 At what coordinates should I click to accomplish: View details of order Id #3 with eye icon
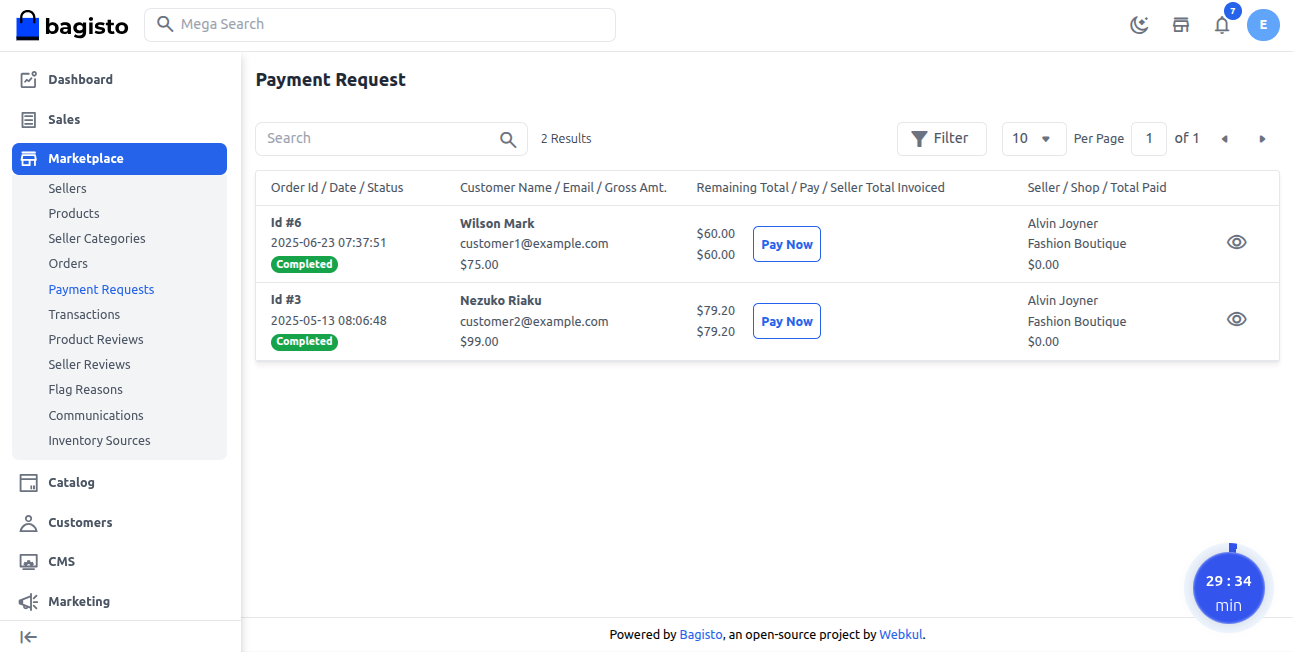click(x=1237, y=319)
